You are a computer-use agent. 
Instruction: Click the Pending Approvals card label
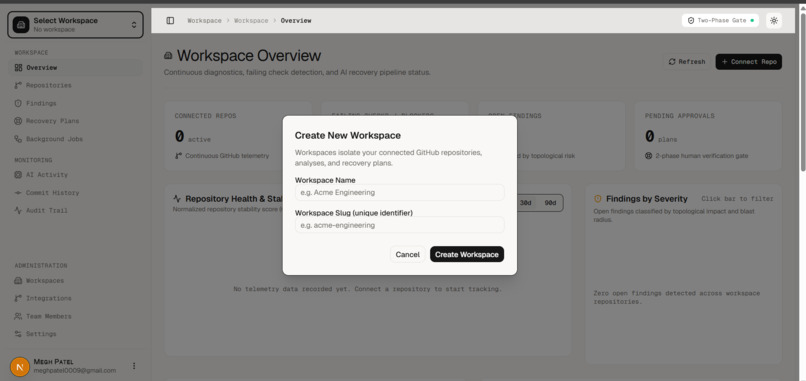point(680,116)
